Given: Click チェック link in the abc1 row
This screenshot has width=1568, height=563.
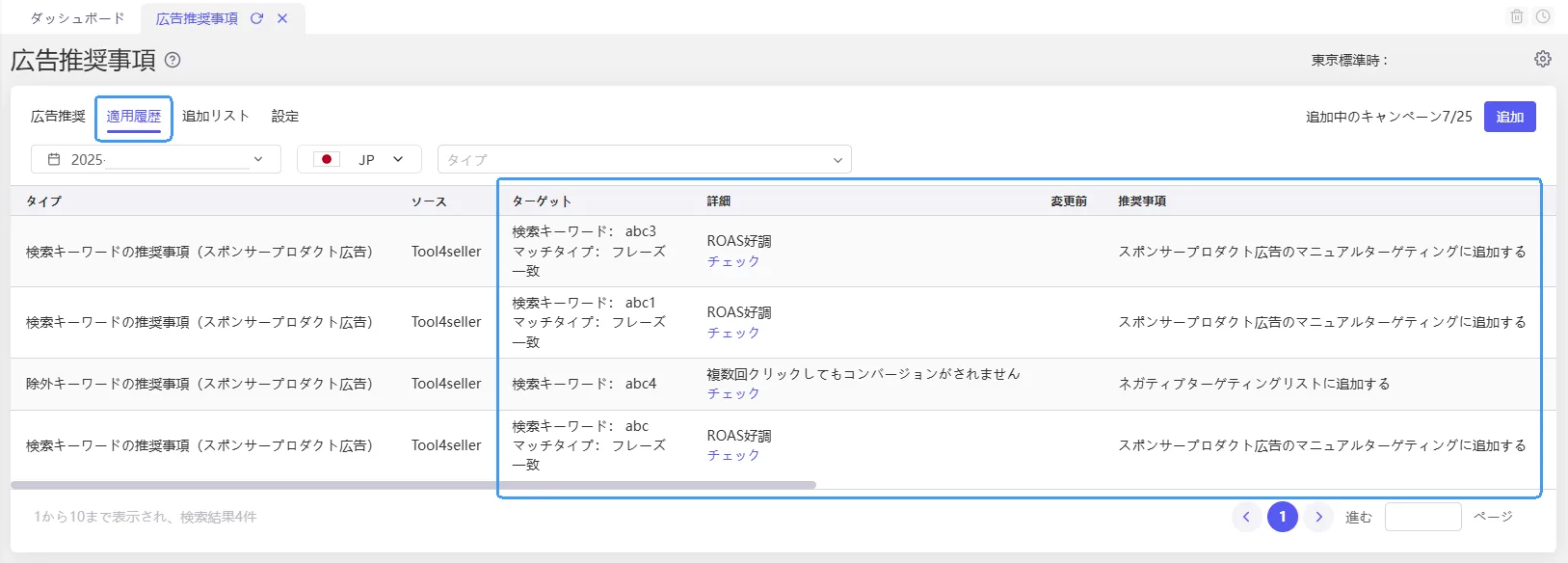Looking at the screenshot, I should point(733,333).
